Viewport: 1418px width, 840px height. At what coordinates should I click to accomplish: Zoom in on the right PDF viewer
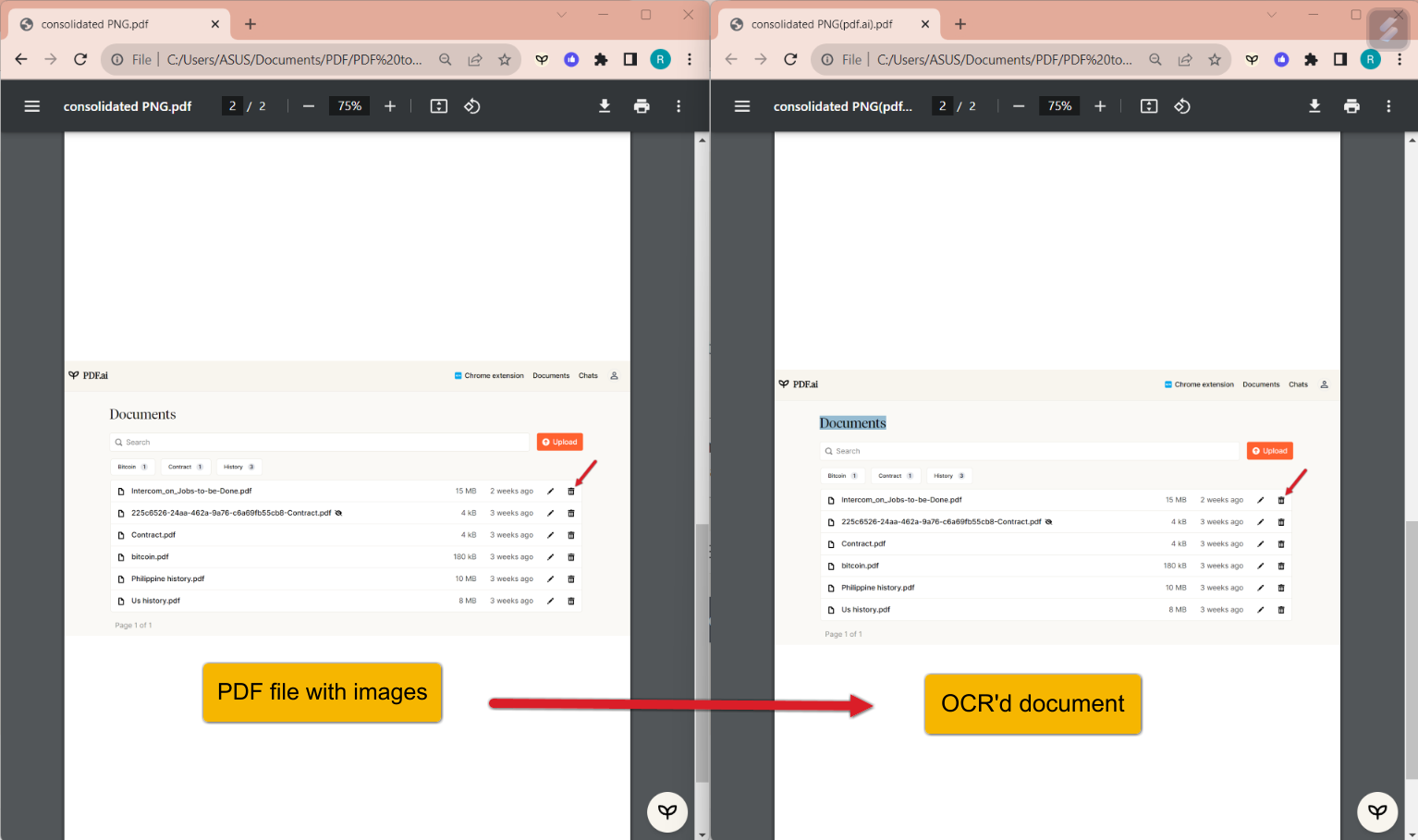click(x=1100, y=106)
